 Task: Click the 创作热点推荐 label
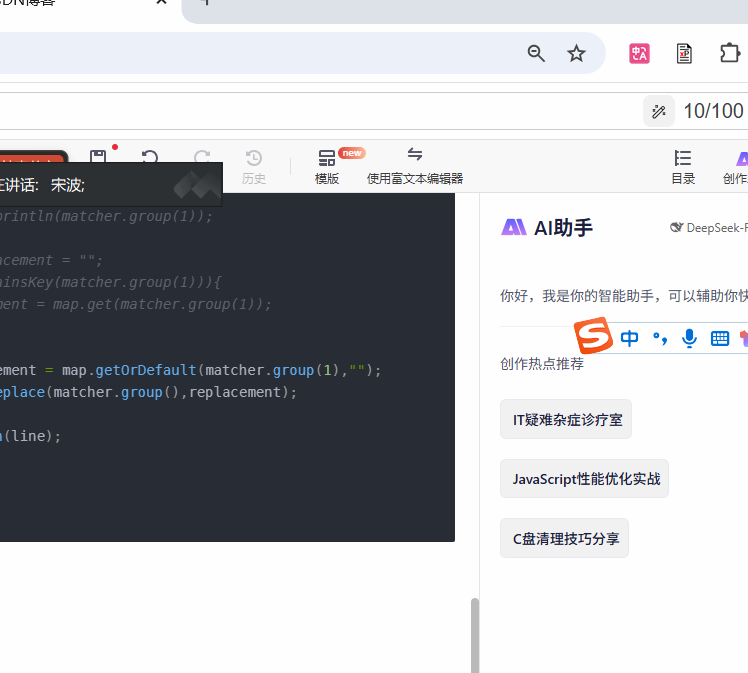click(x=542, y=364)
